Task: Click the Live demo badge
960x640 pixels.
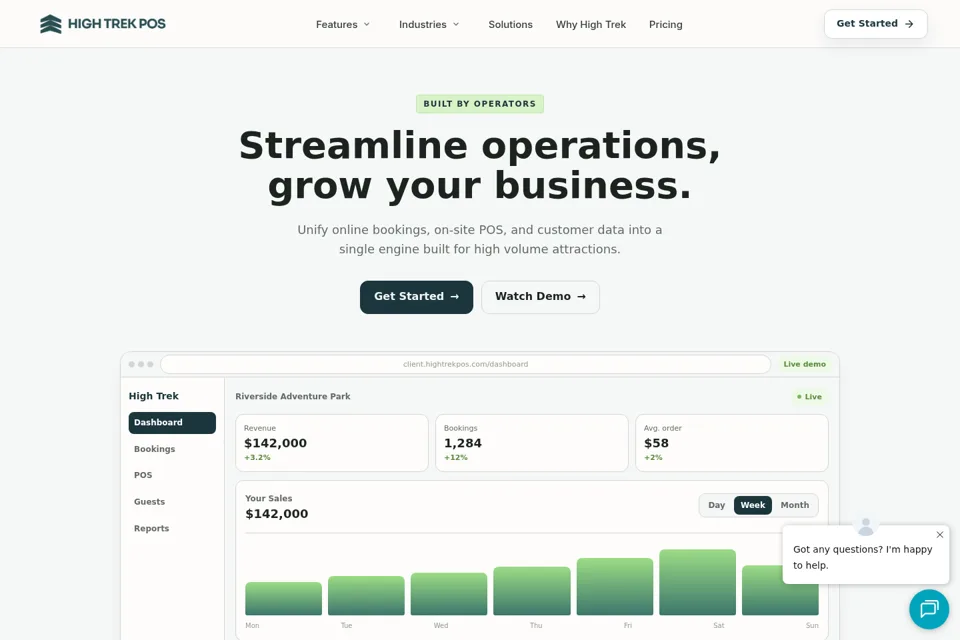Action: (804, 364)
